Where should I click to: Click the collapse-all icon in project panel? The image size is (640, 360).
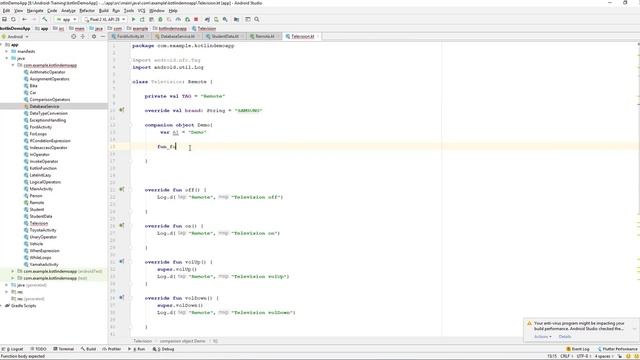coord(82,36)
